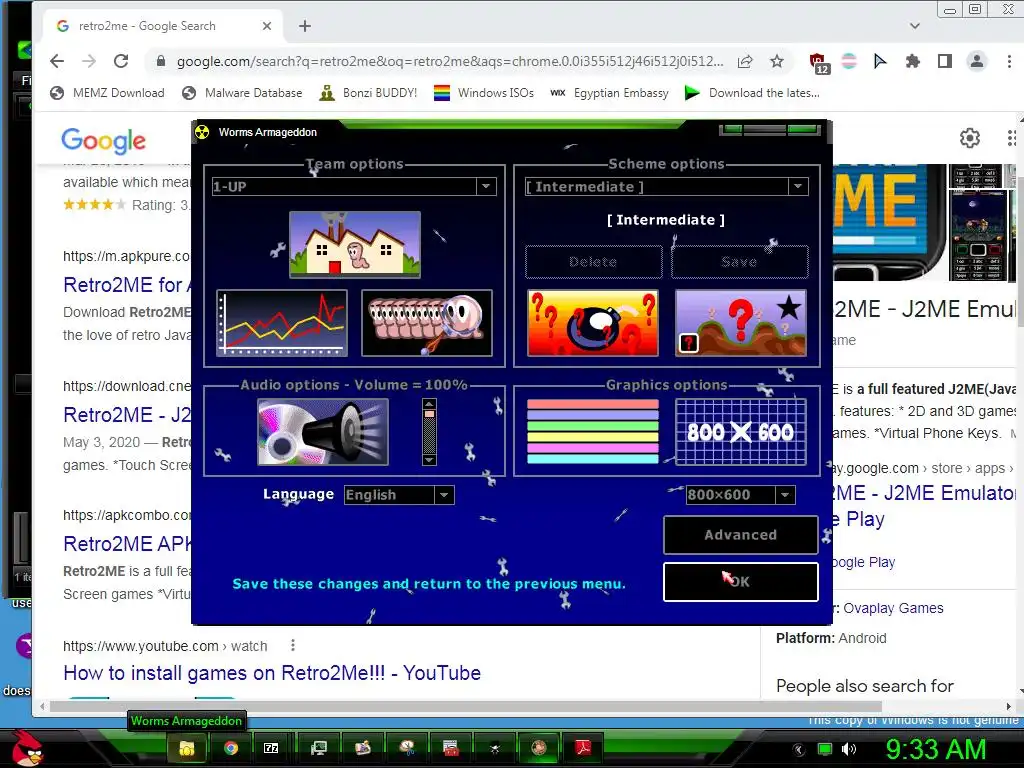Click the rainbow color stripes graphics icon
The width and height of the screenshot is (1024, 768).
593,432
